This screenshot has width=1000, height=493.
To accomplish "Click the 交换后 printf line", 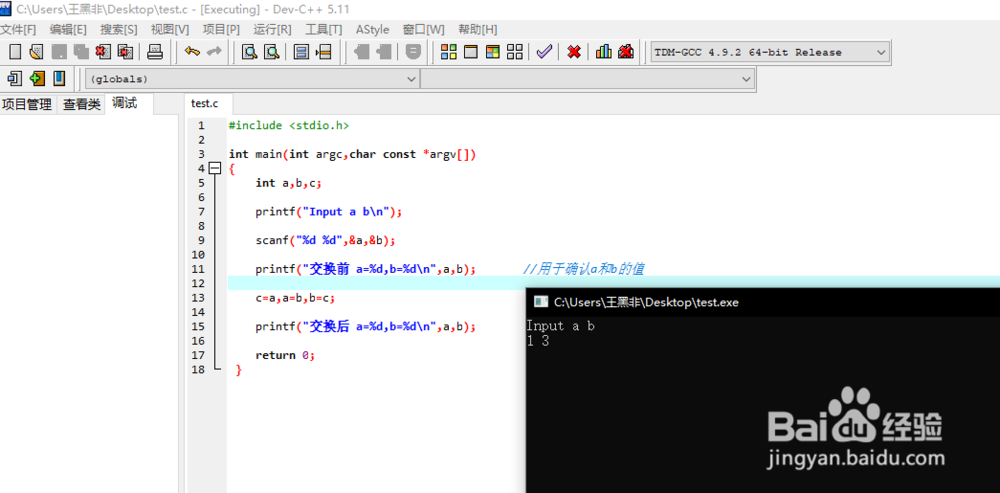I will click(x=366, y=327).
